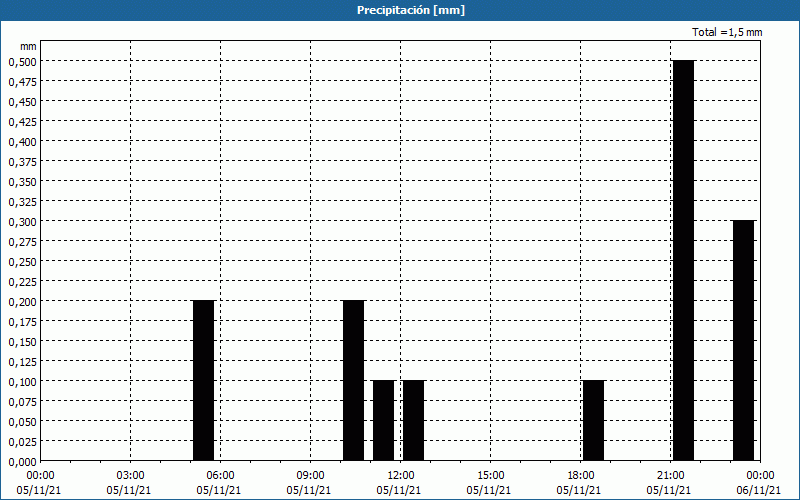Click the 00:00 label above the first 05/11/21
800x500 pixels.
[x=40, y=476]
